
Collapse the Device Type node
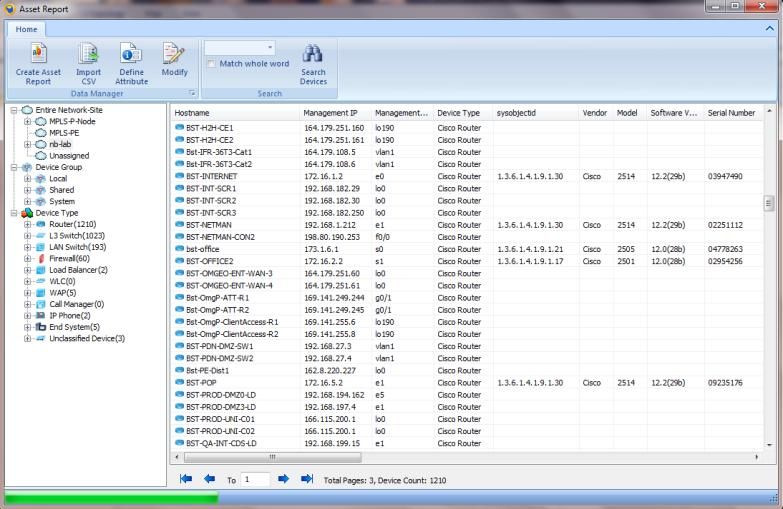tap(14, 213)
